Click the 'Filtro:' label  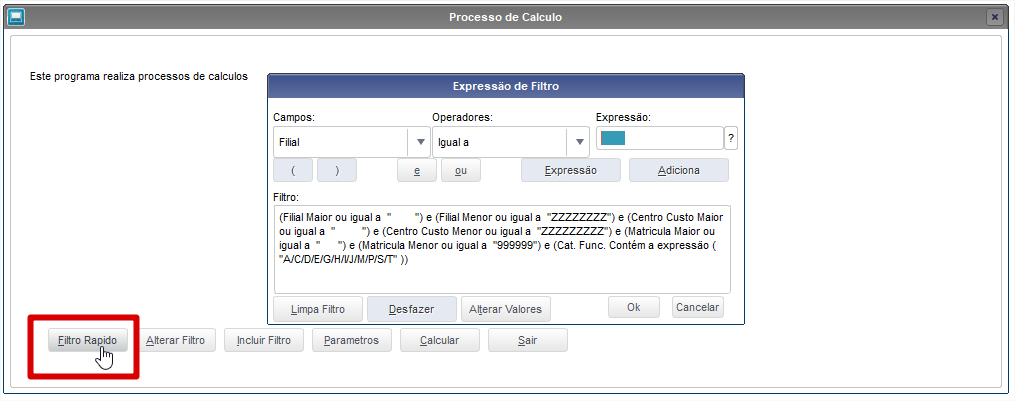(286, 196)
